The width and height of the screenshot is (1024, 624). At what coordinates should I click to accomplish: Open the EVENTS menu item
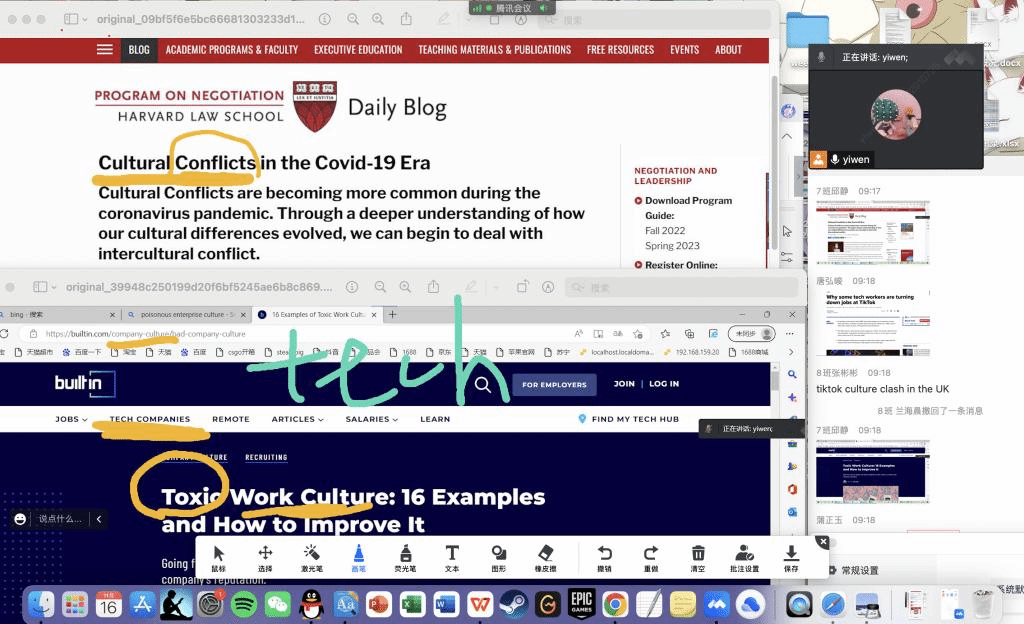click(684, 50)
